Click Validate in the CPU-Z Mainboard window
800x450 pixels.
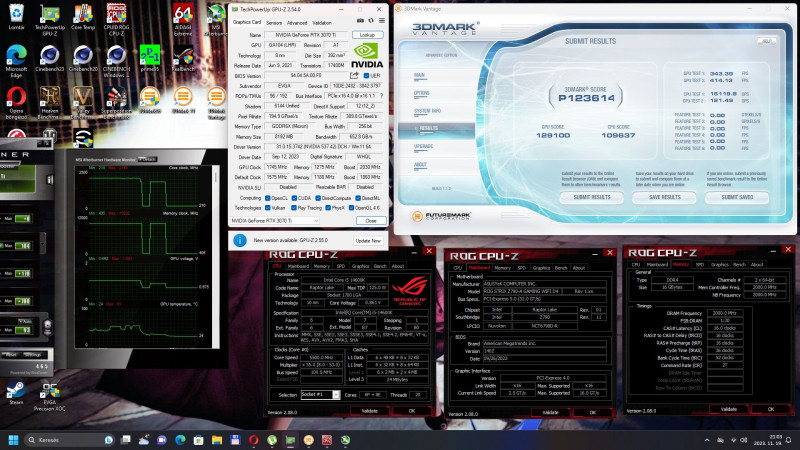coord(551,412)
